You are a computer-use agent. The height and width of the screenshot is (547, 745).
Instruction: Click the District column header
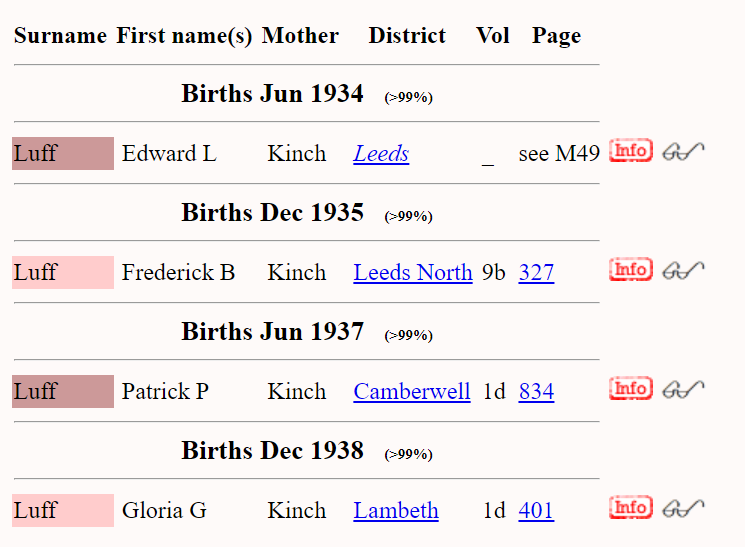[x=407, y=36]
